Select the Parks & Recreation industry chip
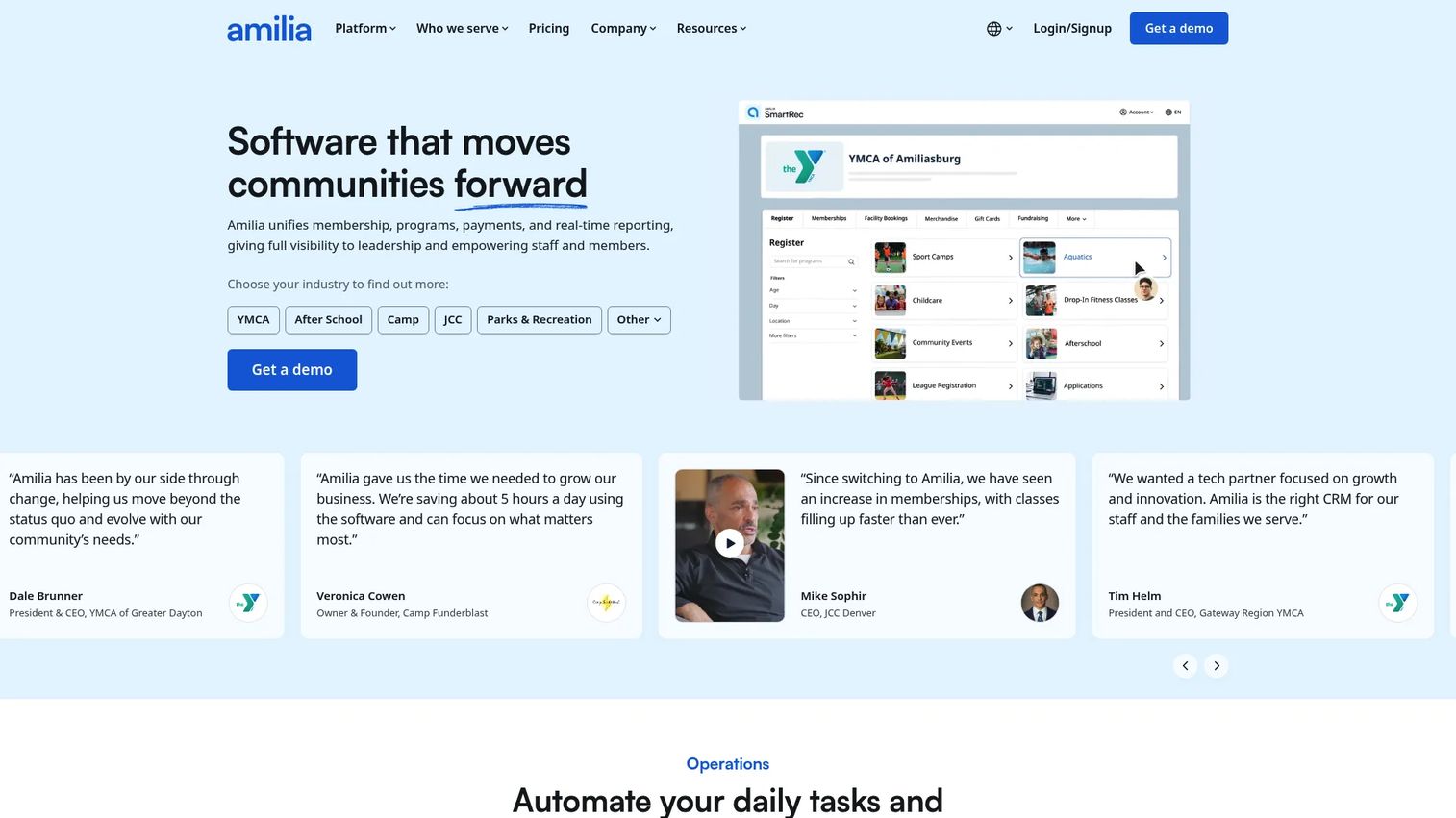 [x=540, y=320]
